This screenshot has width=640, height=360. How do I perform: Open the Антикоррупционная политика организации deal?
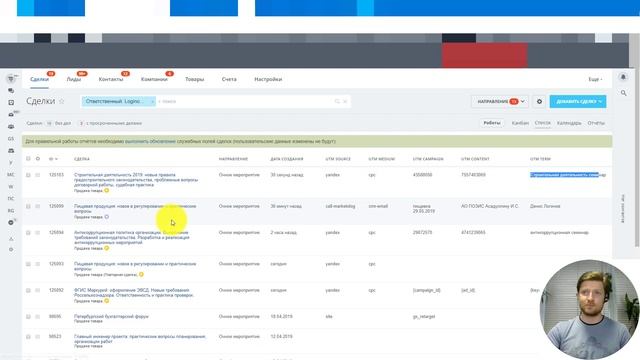tap(131, 237)
